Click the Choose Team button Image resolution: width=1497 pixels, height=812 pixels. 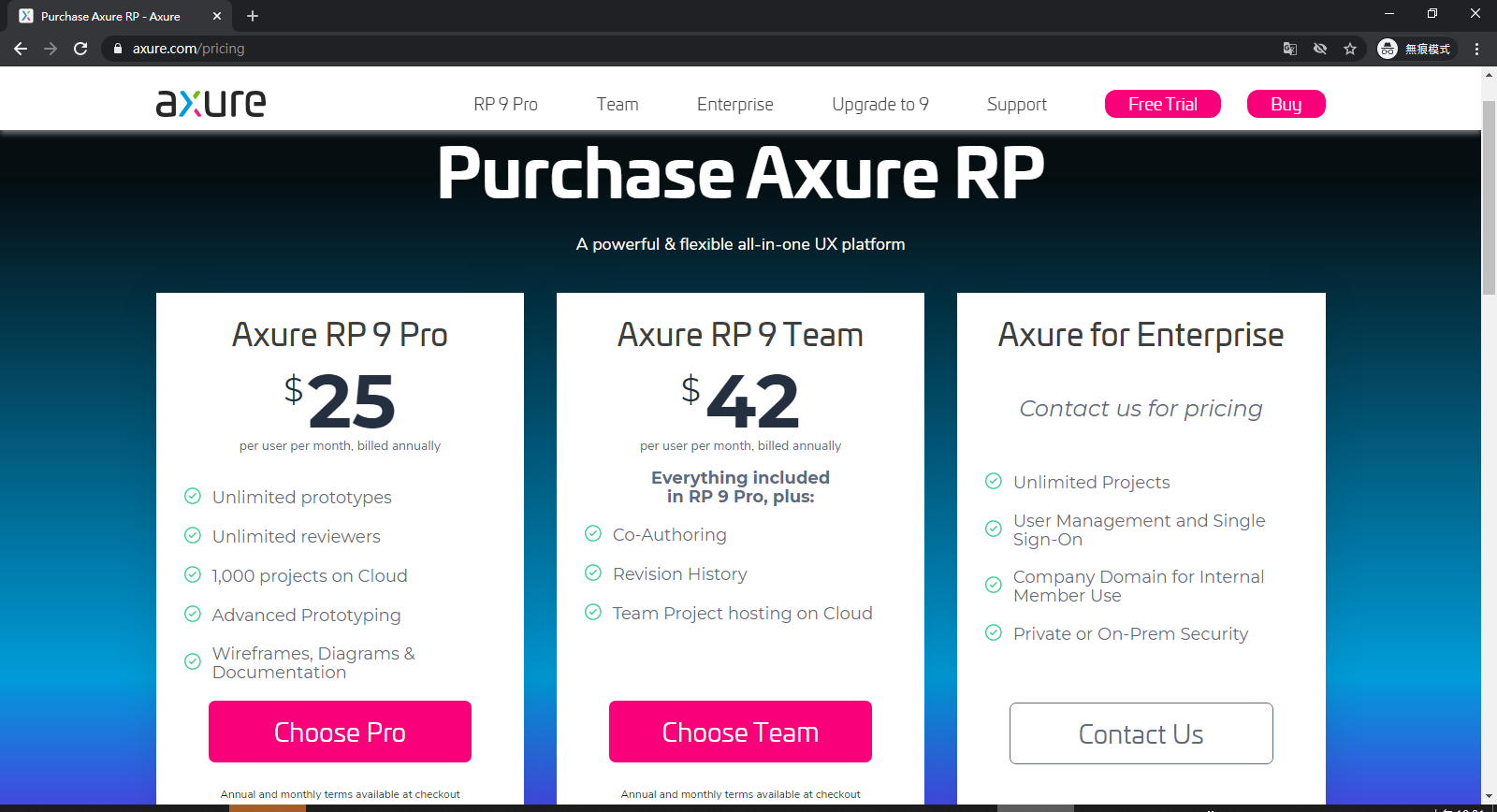click(x=740, y=732)
